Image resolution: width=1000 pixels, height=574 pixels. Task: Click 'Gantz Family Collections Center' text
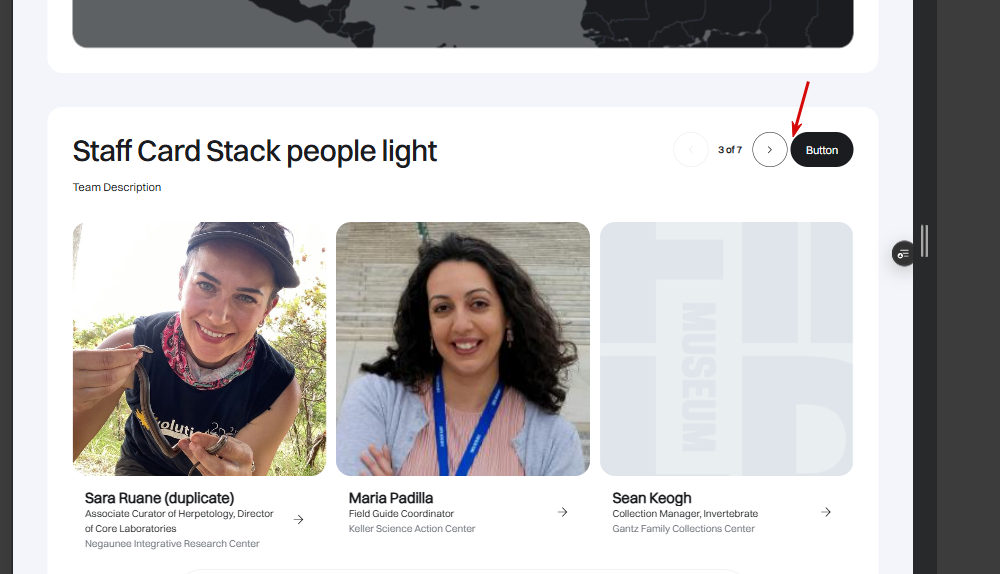pos(683,529)
